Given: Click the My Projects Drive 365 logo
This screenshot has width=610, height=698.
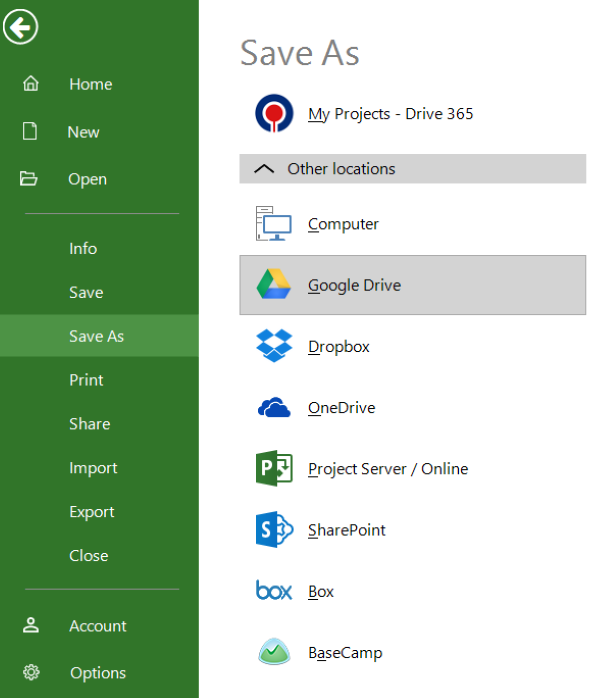Looking at the screenshot, I should pos(274,114).
